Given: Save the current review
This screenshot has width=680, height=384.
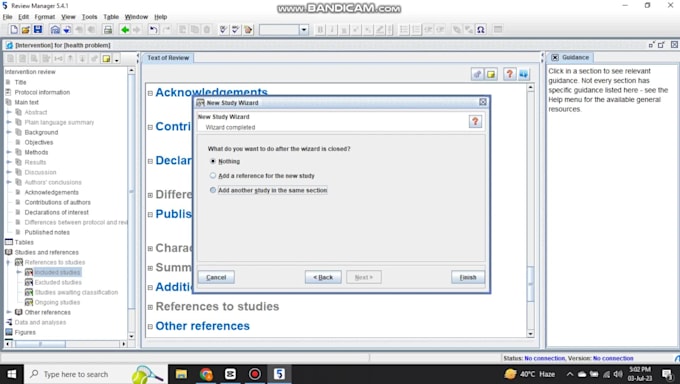Looking at the screenshot, I should pos(38,30).
